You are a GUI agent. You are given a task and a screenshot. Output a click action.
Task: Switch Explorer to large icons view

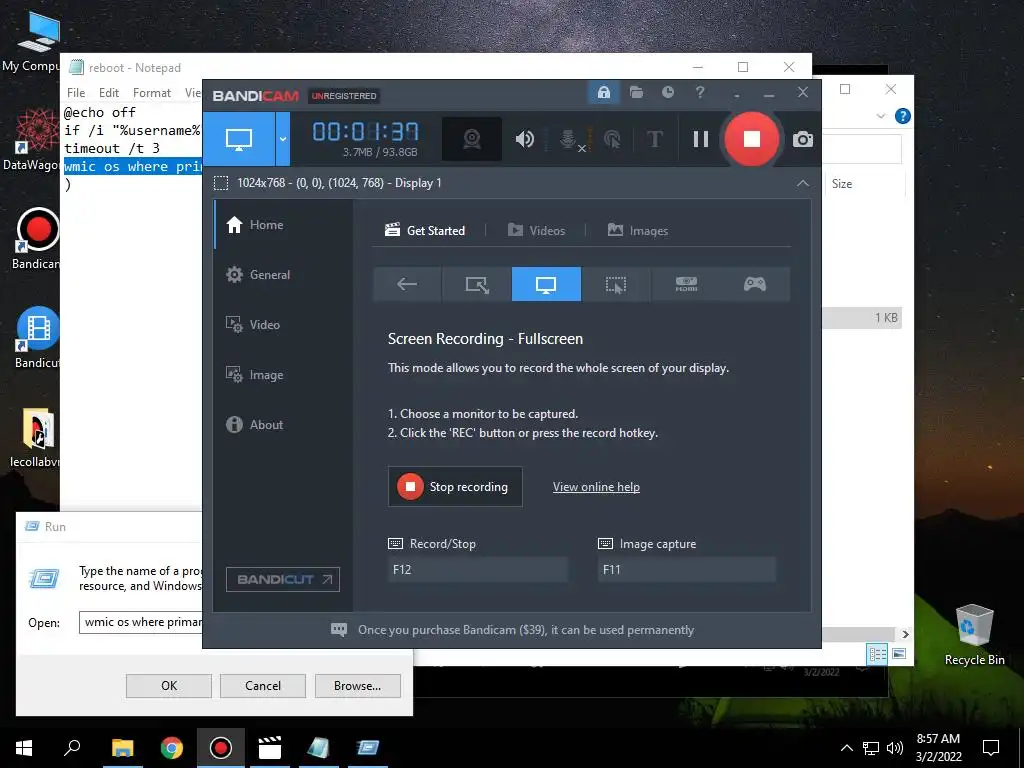pos(899,654)
